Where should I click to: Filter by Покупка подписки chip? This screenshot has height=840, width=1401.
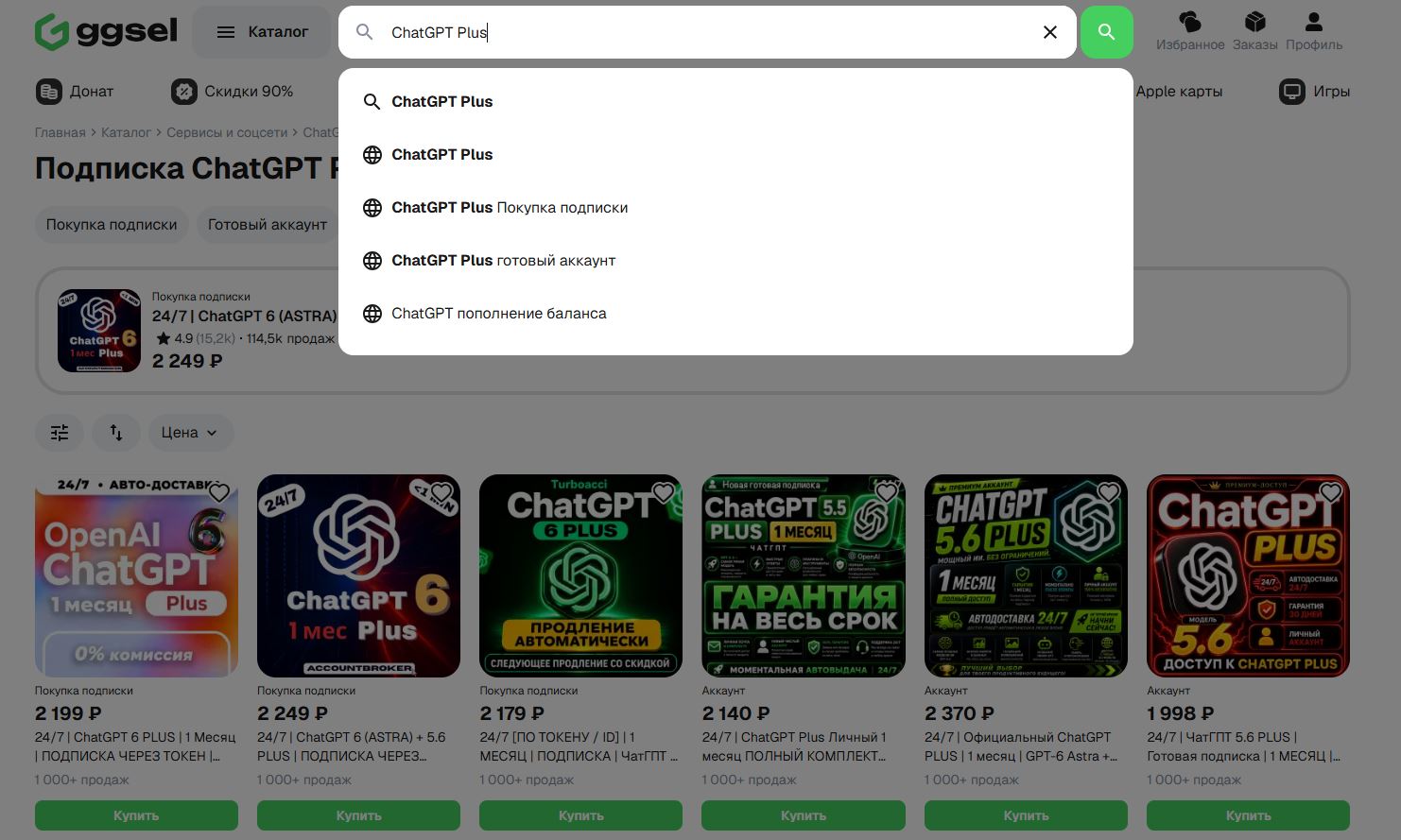(112, 225)
